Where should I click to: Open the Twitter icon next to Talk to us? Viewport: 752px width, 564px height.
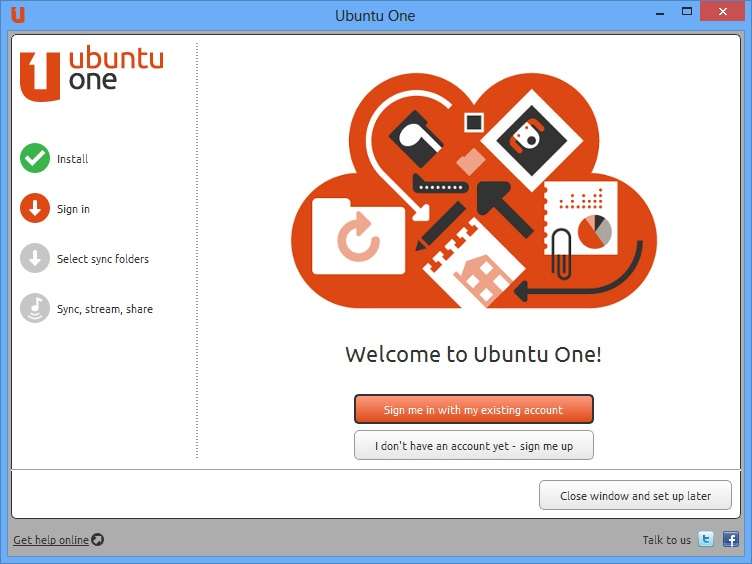(x=705, y=539)
